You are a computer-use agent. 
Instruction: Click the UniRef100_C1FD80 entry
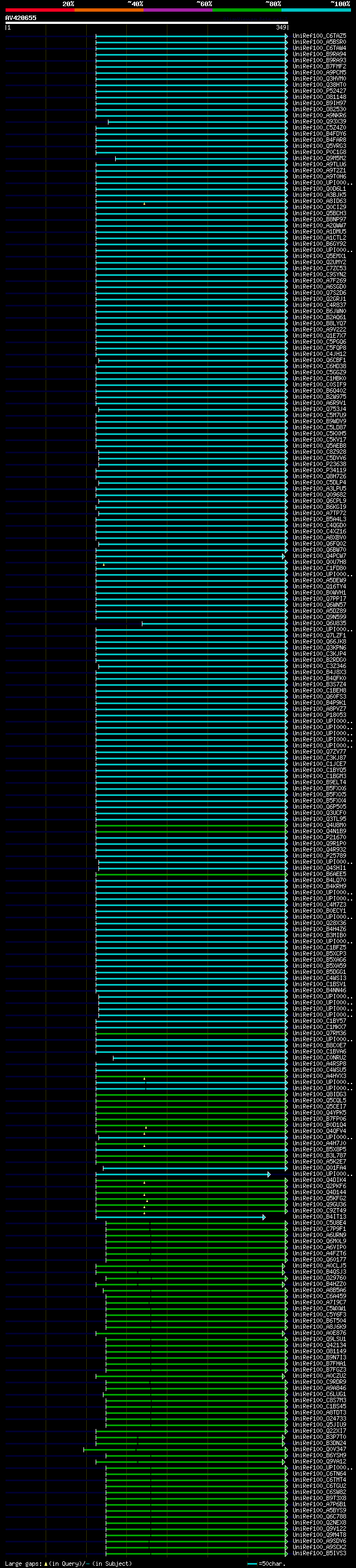pos(319,568)
